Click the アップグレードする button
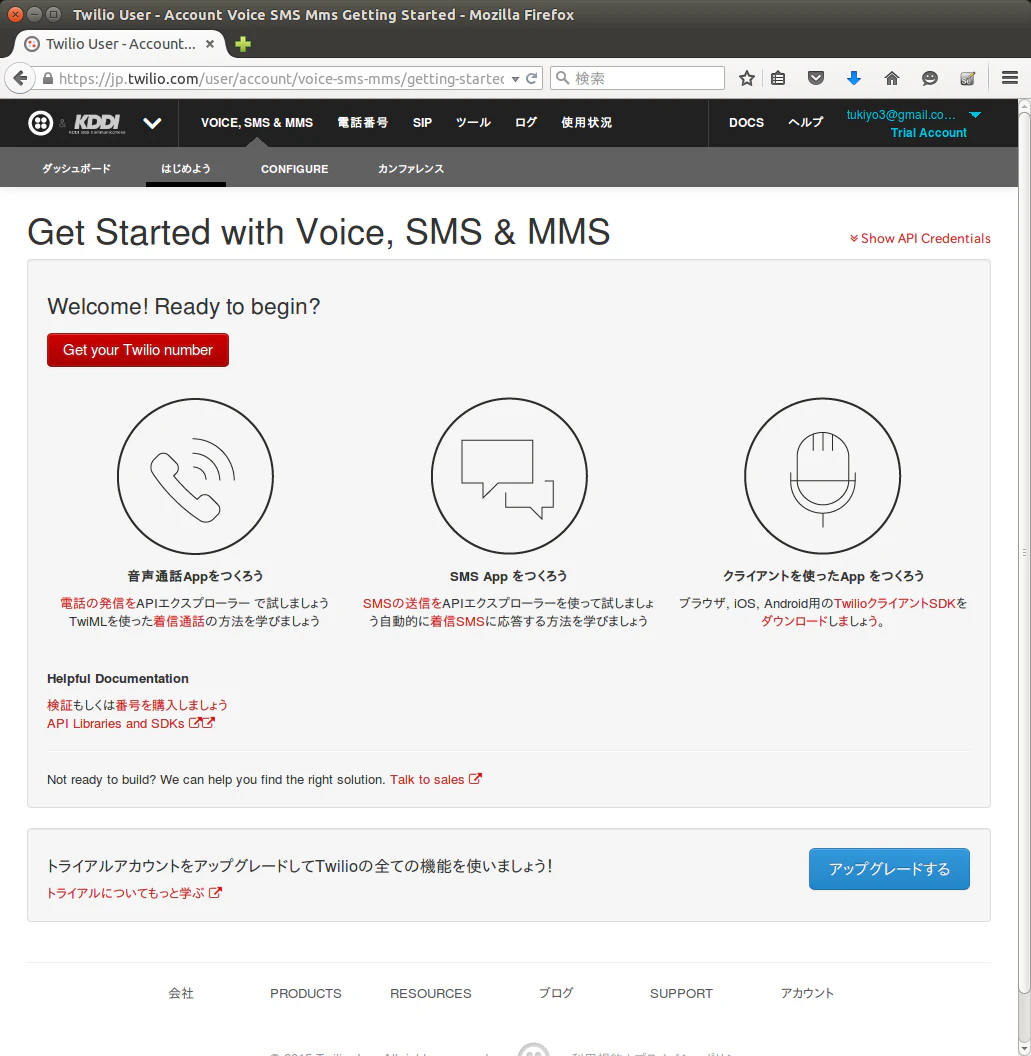The image size is (1031, 1056). (889, 869)
